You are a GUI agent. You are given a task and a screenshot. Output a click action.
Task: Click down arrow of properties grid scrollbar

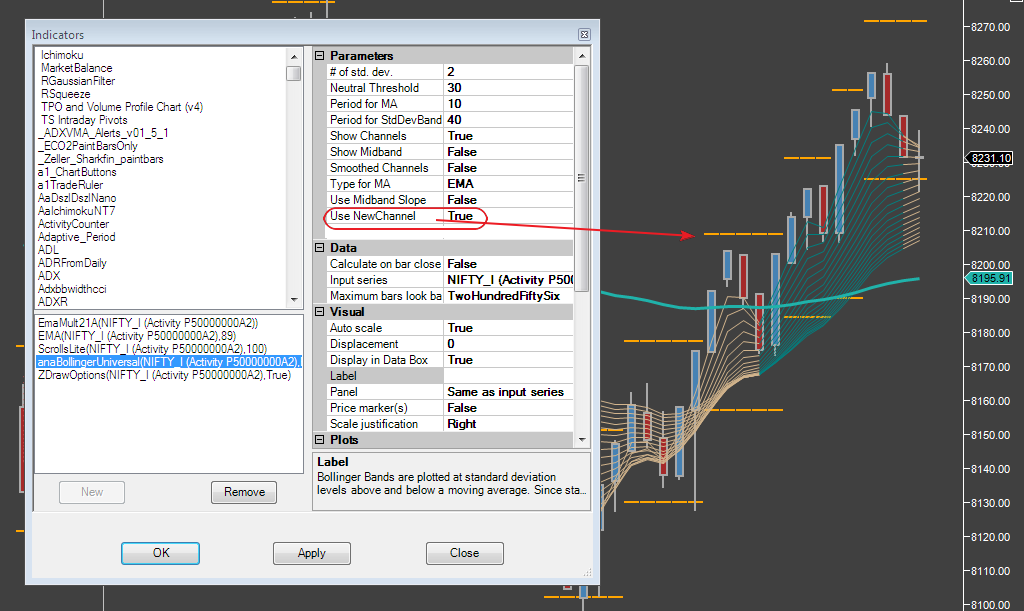[582, 439]
